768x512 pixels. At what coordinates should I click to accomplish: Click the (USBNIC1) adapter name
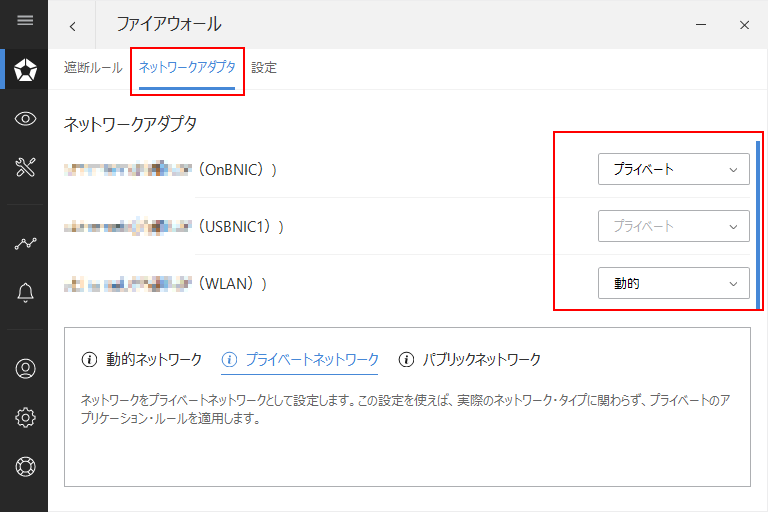(174, 226)
